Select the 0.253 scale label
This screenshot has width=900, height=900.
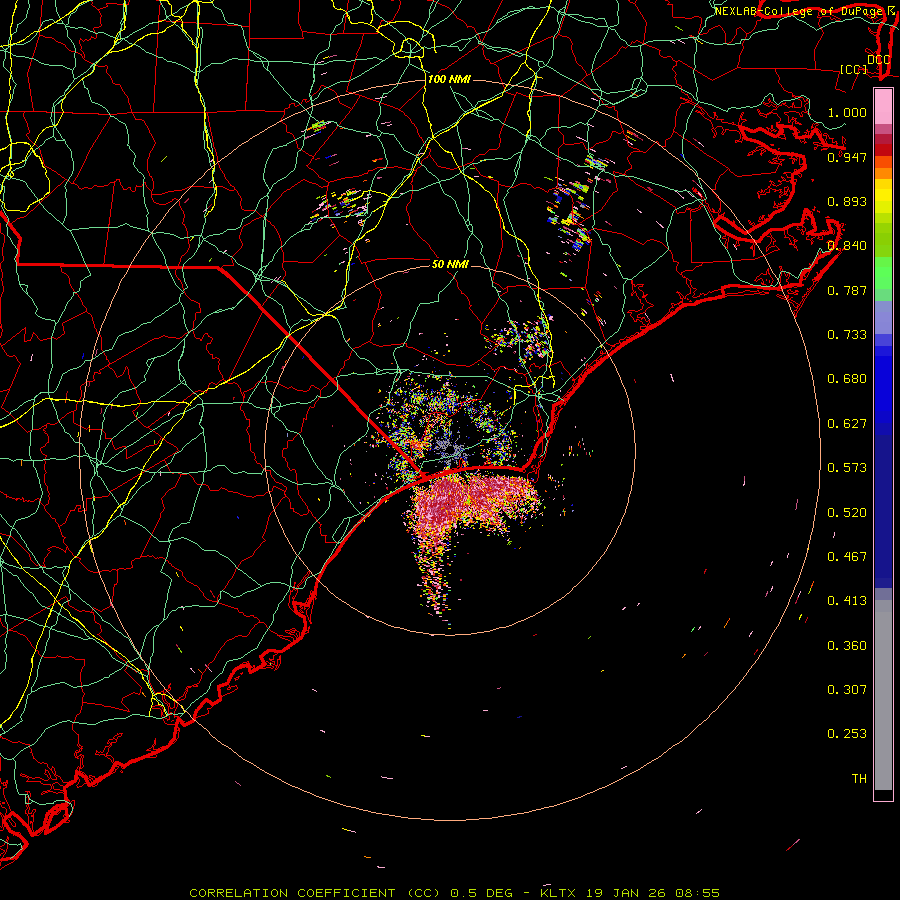[847, 734]
